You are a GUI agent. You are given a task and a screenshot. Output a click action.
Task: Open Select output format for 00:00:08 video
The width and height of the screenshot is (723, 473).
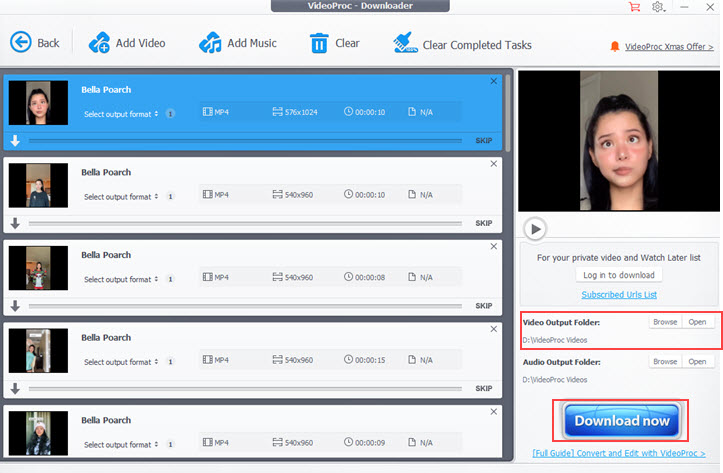coord(121,279)
